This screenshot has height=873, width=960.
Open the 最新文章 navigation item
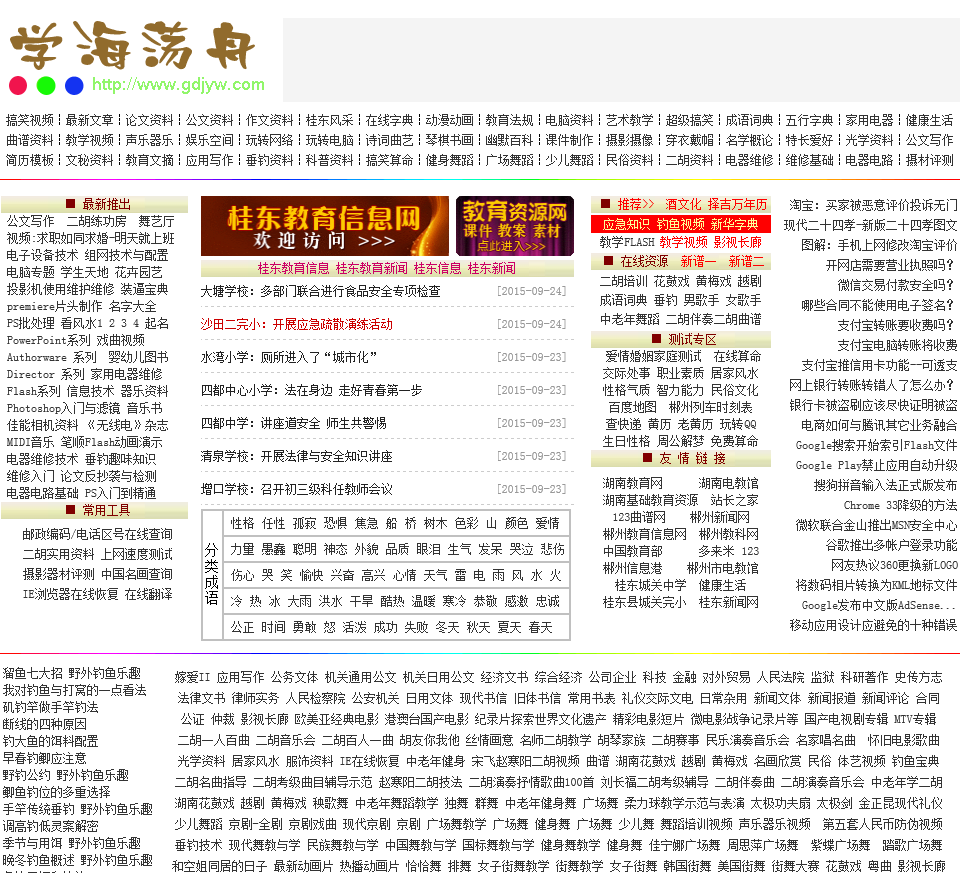pos(89,120)
